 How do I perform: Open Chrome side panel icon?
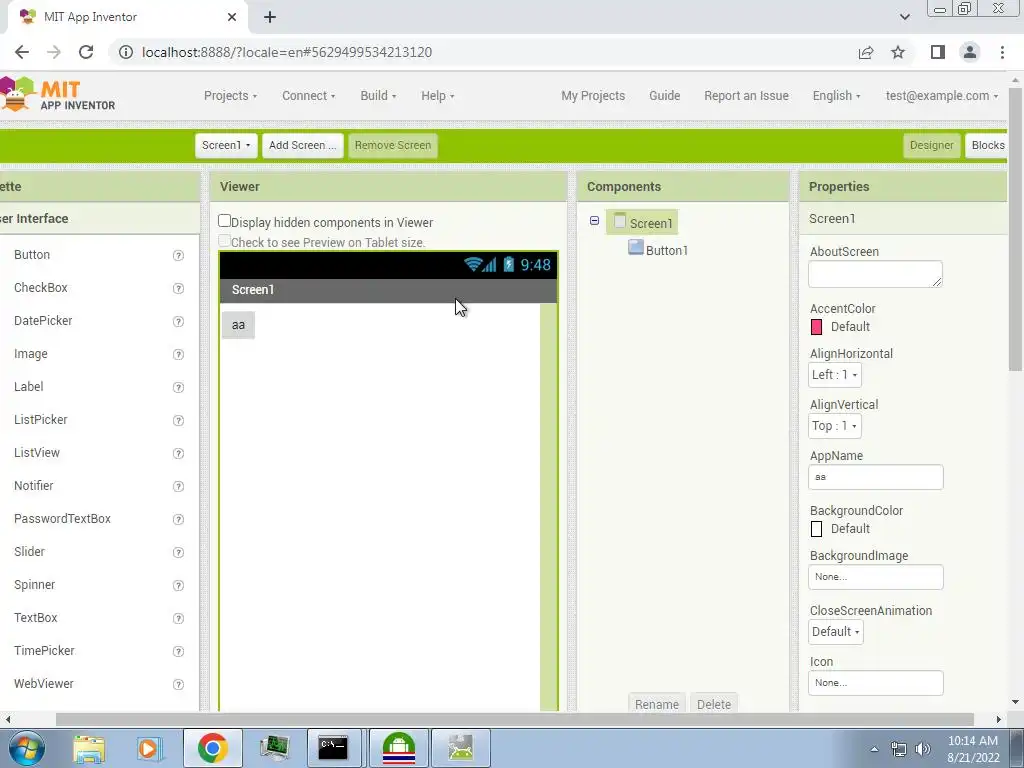click(x=938, y=52)
